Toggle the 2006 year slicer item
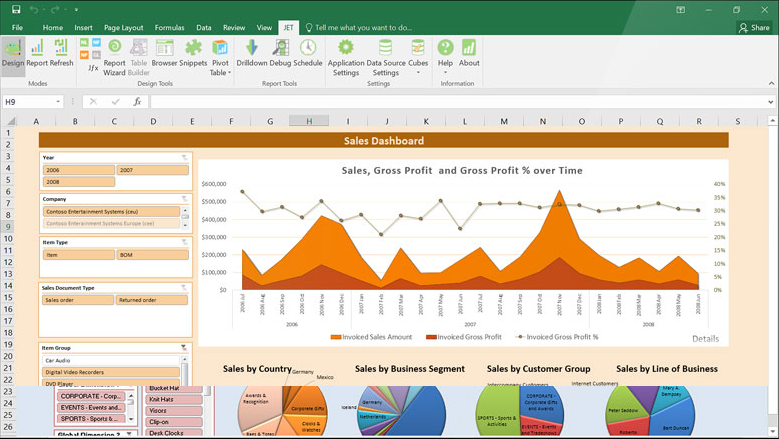 (78, 171)
